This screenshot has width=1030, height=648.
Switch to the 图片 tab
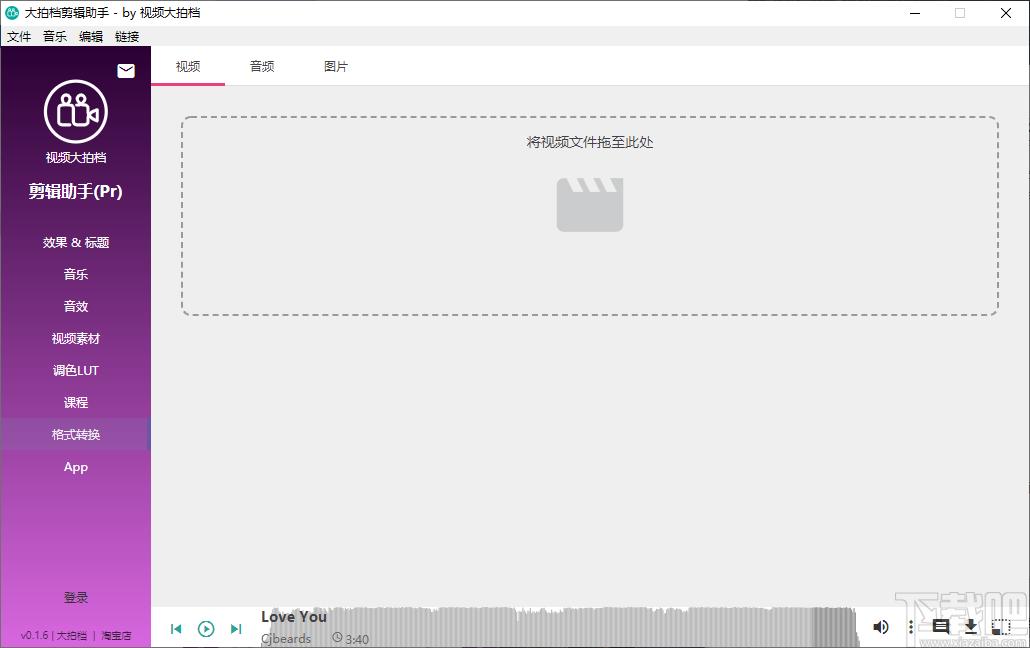[x=336, y=66]
